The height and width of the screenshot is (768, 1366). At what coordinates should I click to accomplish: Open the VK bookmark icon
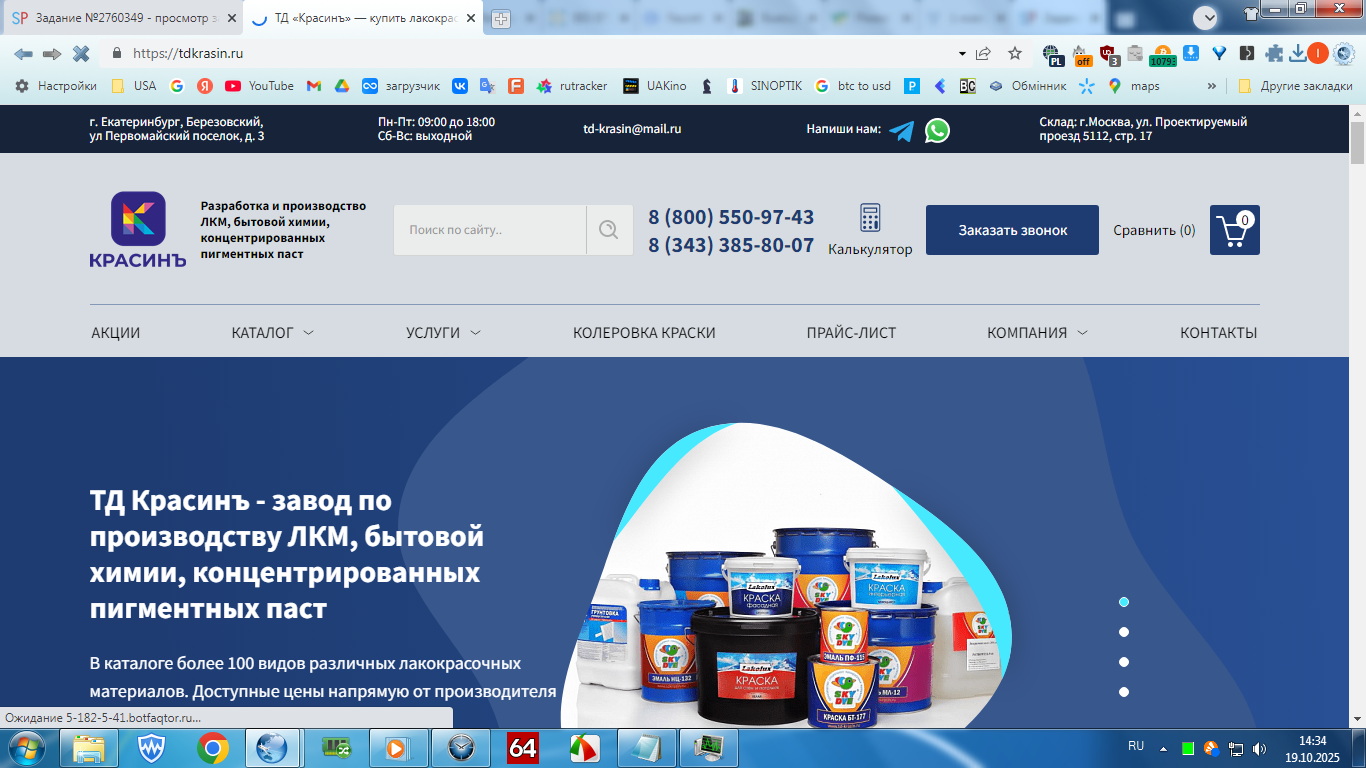coord(460,86)
